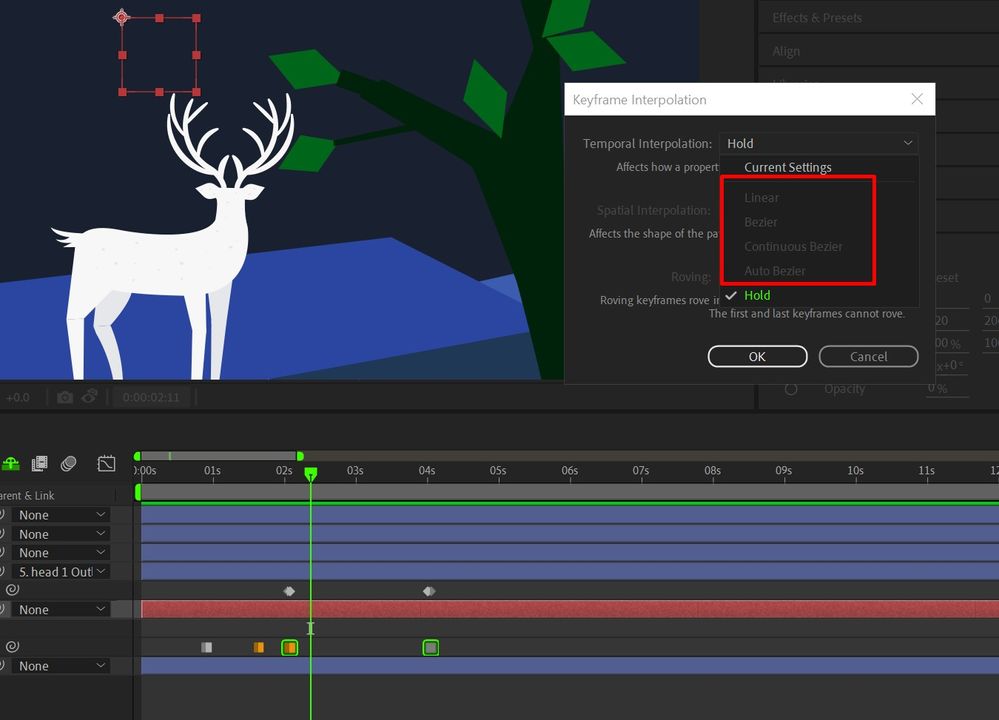The image size is (999, 720).
Task: Click top-right handle of the selection box
Action: (x=196, y=18)
